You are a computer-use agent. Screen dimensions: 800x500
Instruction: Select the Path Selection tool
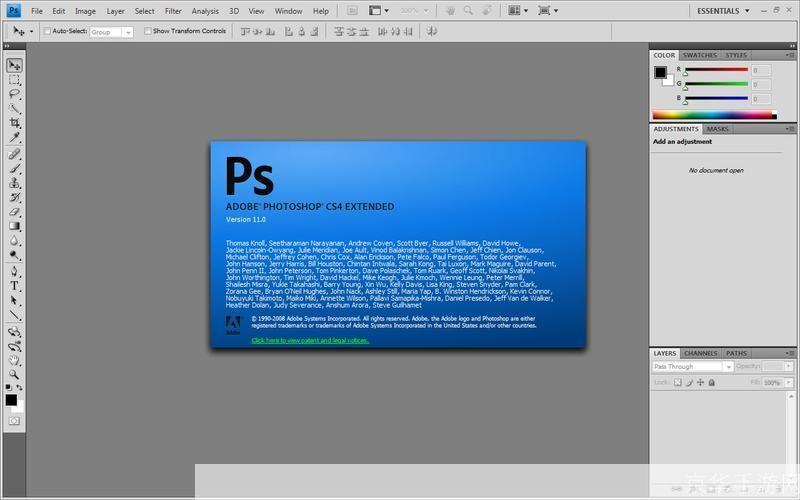coord(14,301)
